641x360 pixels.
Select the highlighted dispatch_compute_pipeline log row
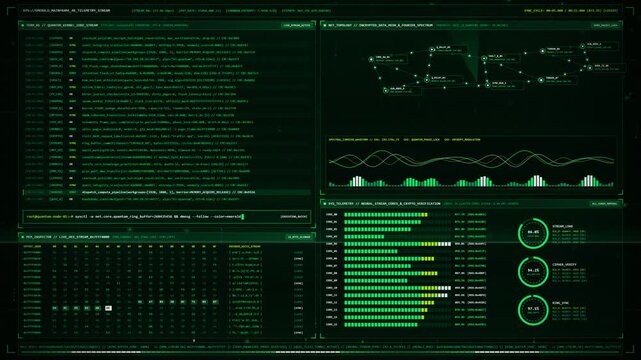[x=167, y=192]
